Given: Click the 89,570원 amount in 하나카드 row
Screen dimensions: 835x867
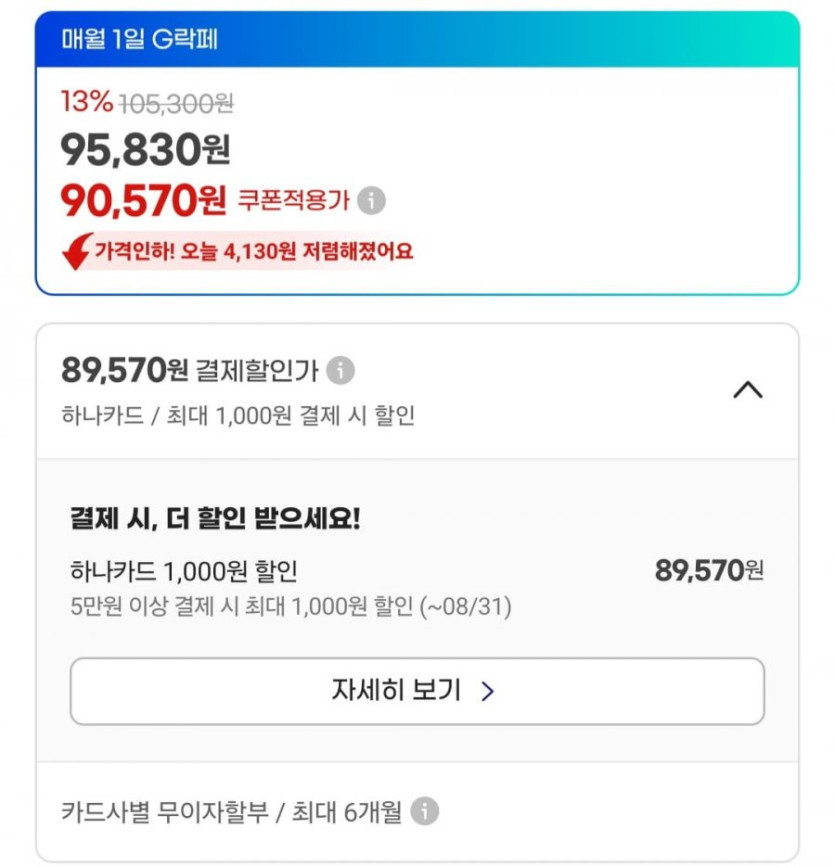Looking at the screenshot, I should tap(709, 571).
